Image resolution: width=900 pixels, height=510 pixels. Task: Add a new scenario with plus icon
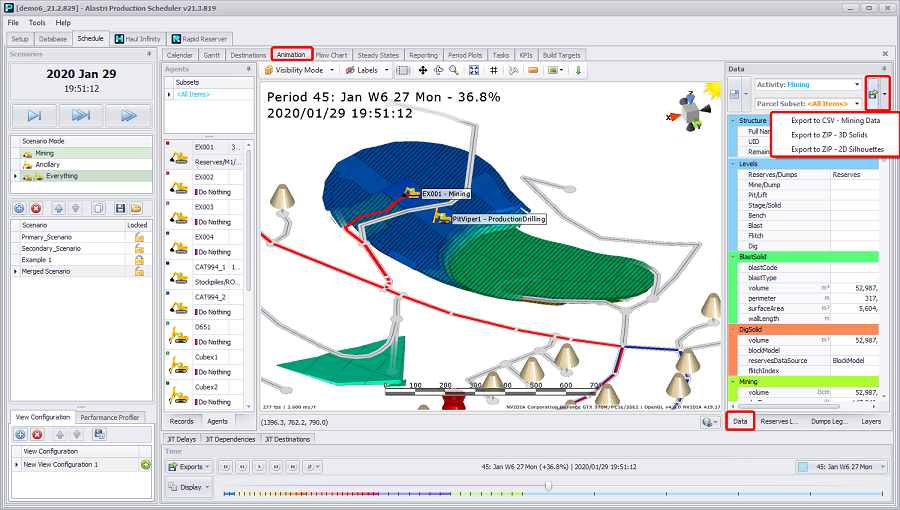pos(20,208)
